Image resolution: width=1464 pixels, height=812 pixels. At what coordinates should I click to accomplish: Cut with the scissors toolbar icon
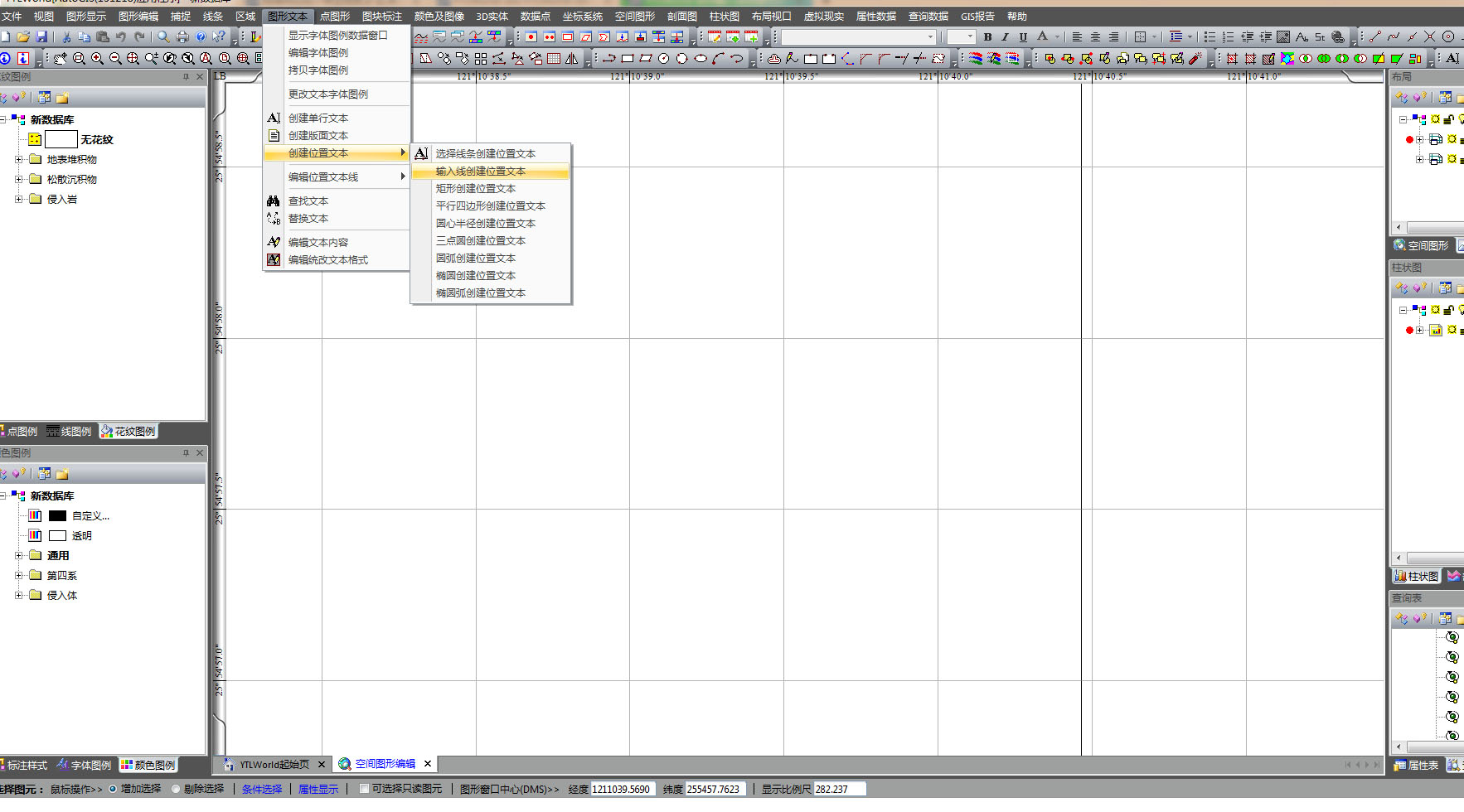66,37
